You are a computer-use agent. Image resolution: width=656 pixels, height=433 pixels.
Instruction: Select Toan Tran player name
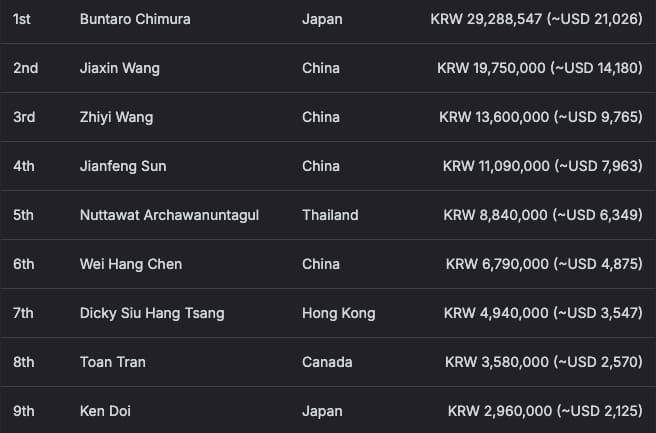113,362
